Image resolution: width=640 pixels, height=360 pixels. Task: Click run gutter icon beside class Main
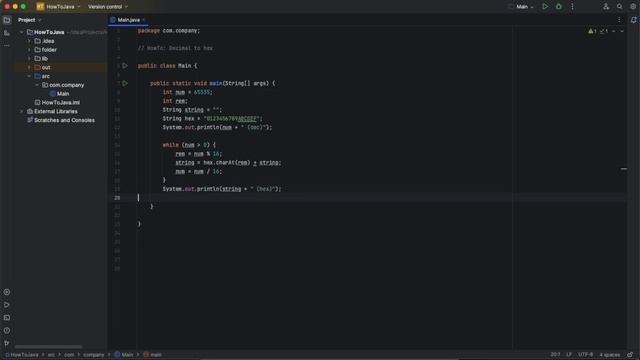(x=125, y=66)
